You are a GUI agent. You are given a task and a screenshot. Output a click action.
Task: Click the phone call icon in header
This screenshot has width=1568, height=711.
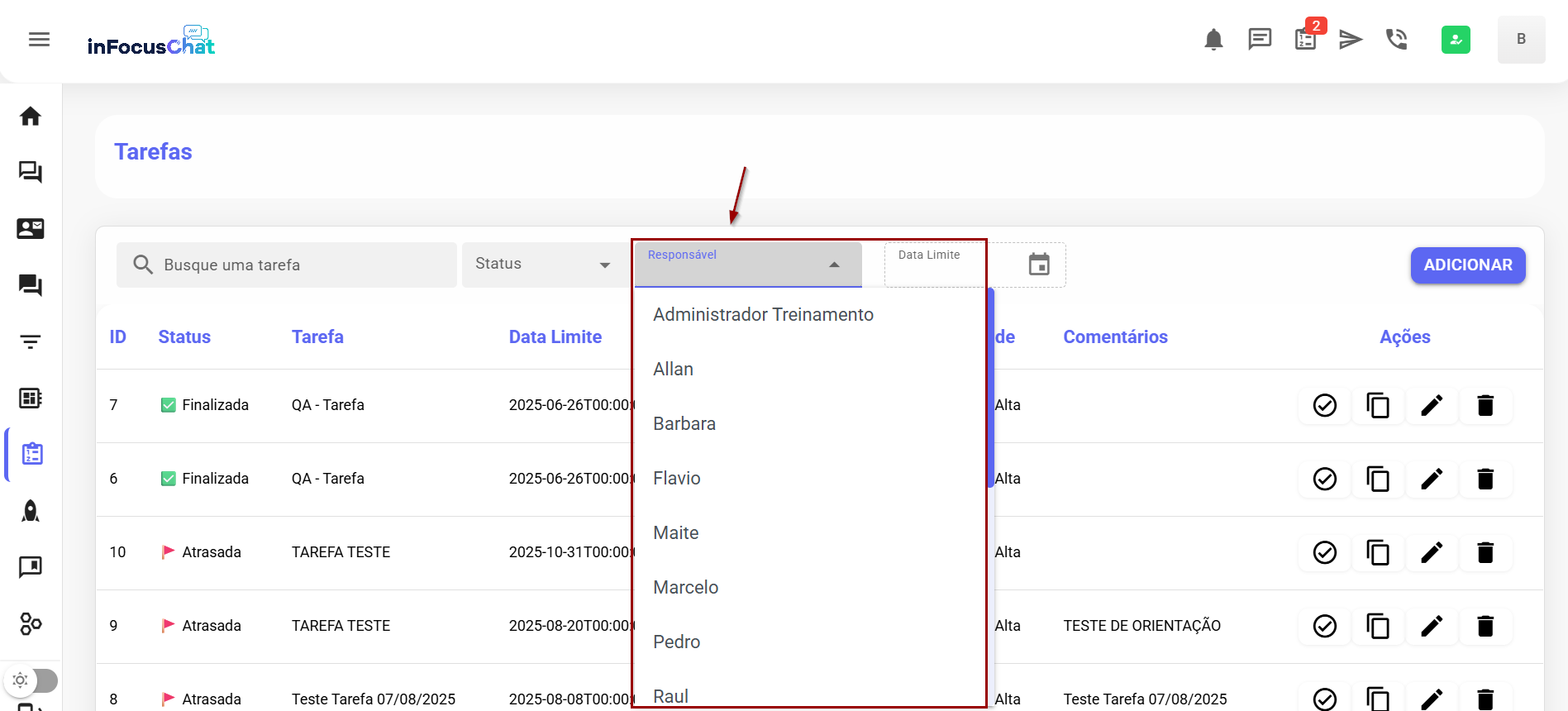click(1396, 40)
